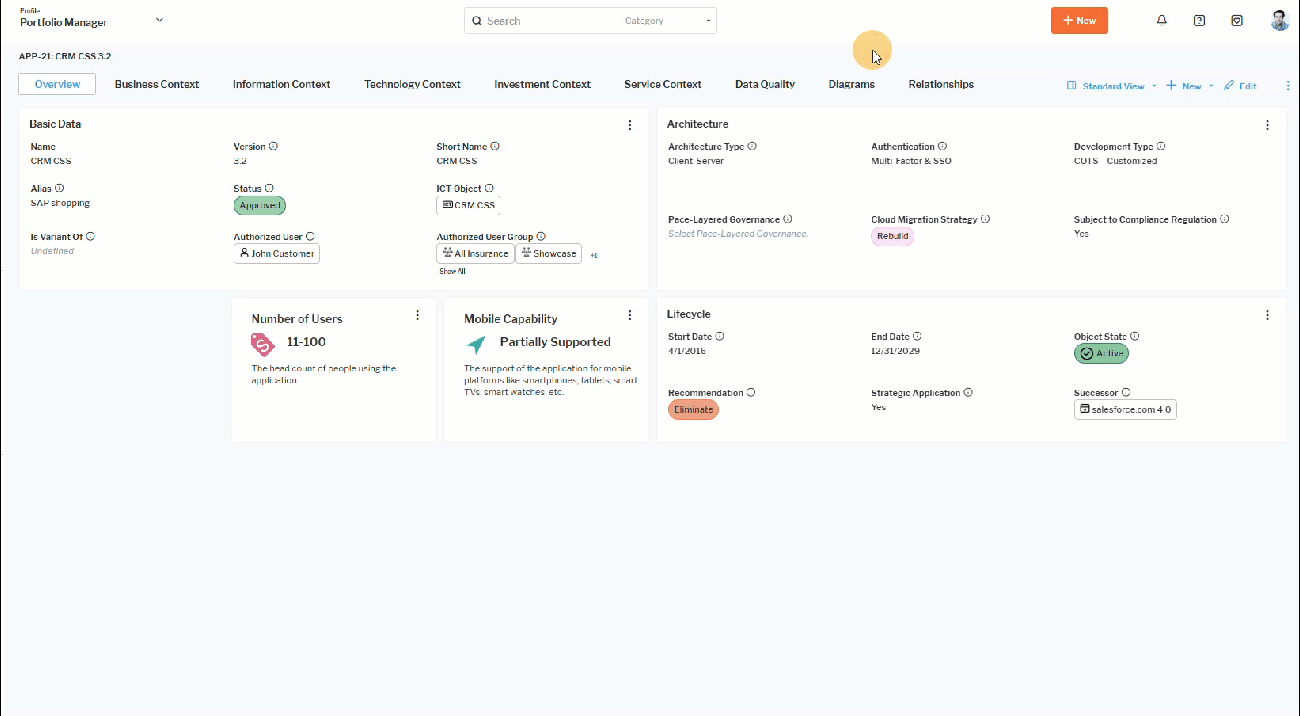Click the orange New button
This screenshot has width=1300, height=716.
tap(1078, 20)
